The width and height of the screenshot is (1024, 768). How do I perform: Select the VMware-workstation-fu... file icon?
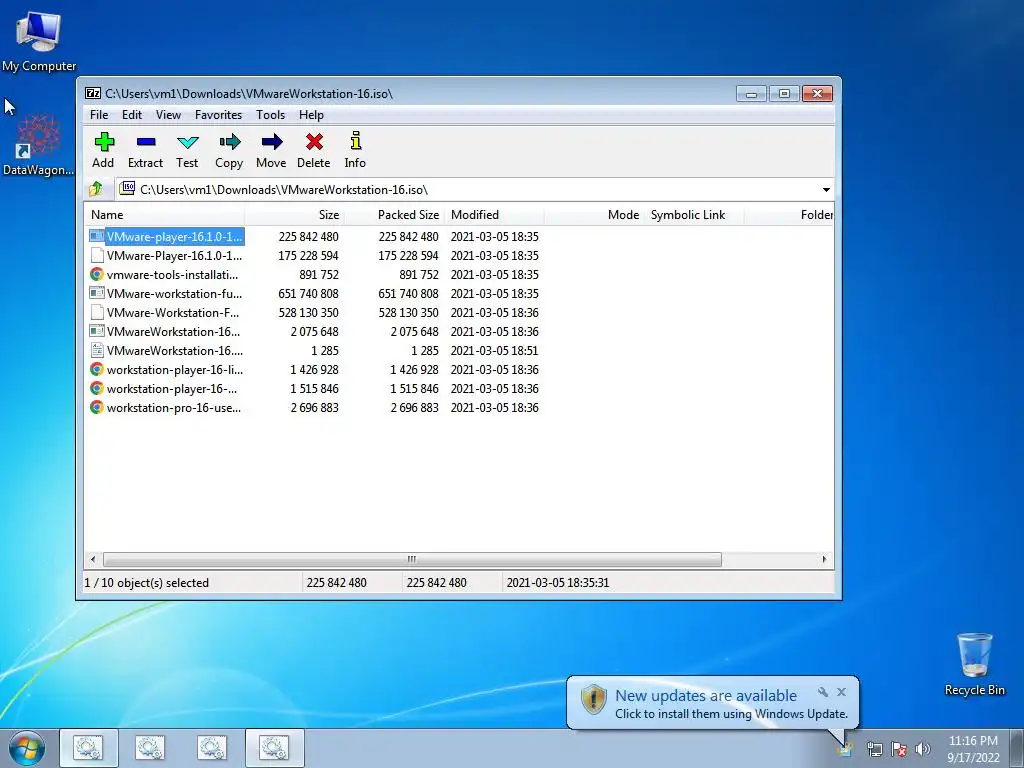(97, 293)
